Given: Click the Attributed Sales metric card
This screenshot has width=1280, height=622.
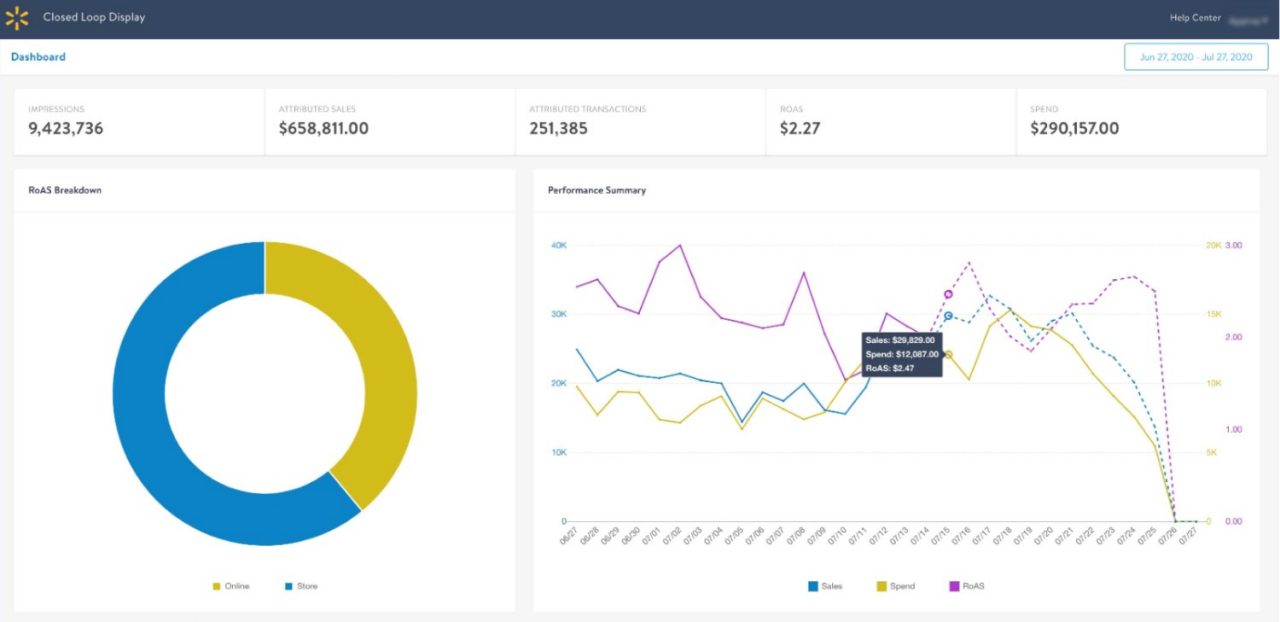Looking at the screenshot, I should (390, 121).
